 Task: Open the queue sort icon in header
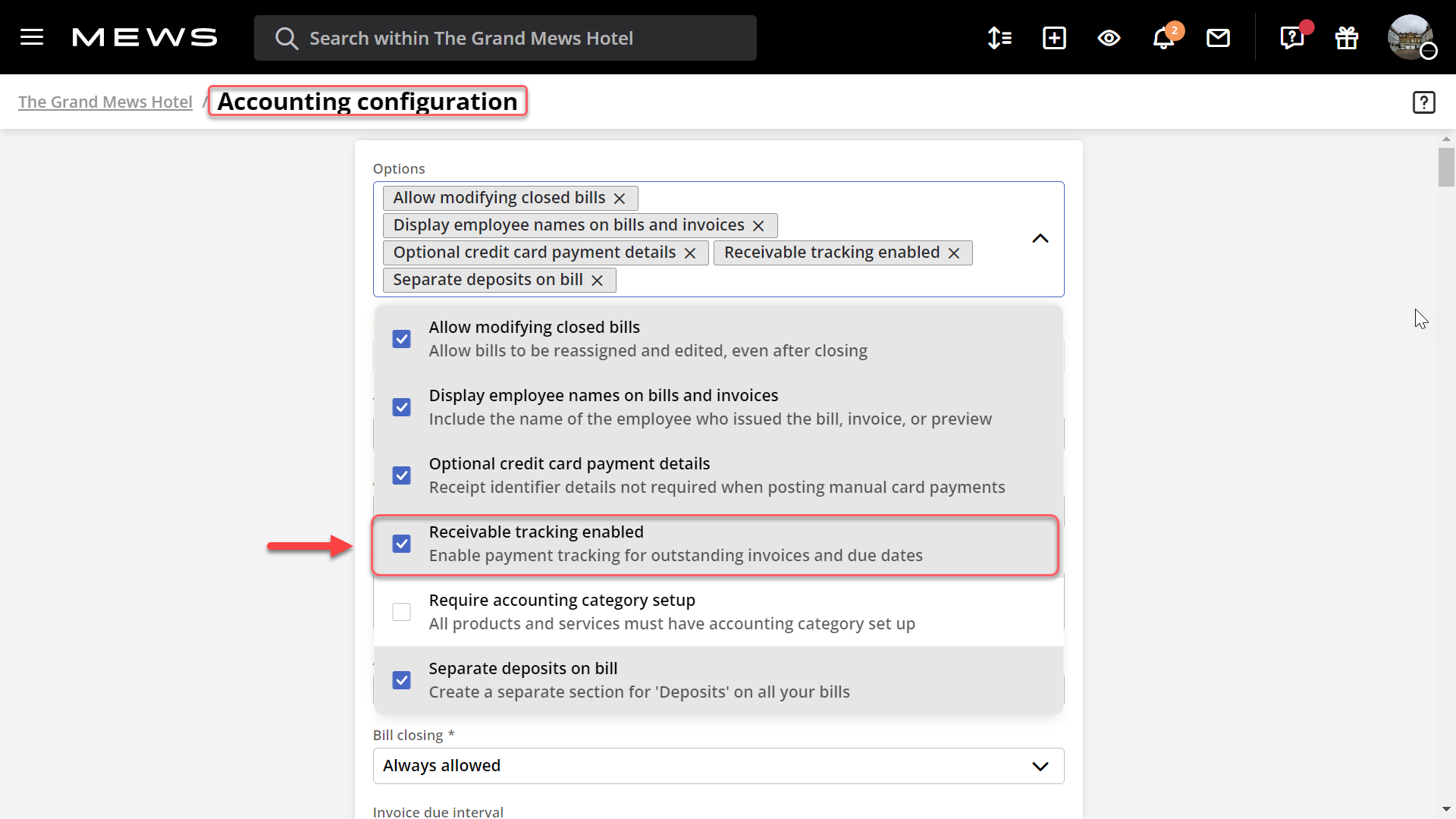click(999, 38)
